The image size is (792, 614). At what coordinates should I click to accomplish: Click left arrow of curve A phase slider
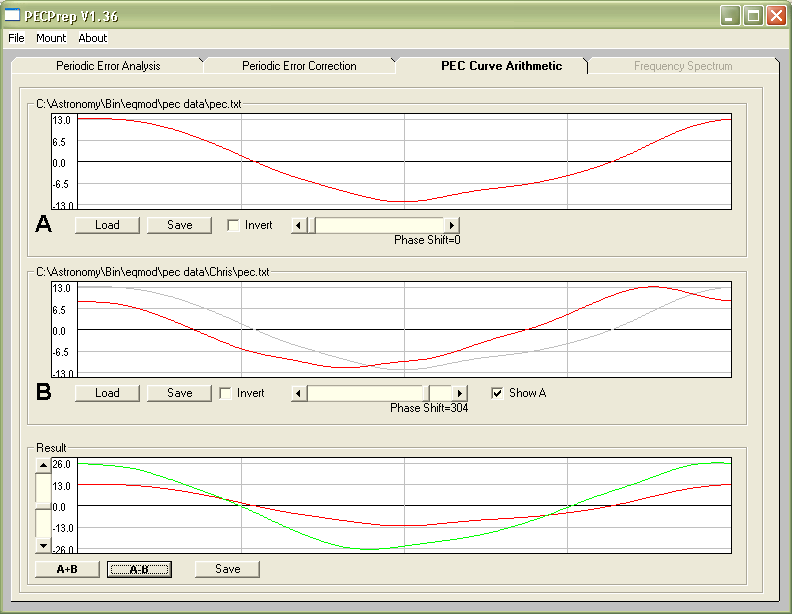coord(298,226)
